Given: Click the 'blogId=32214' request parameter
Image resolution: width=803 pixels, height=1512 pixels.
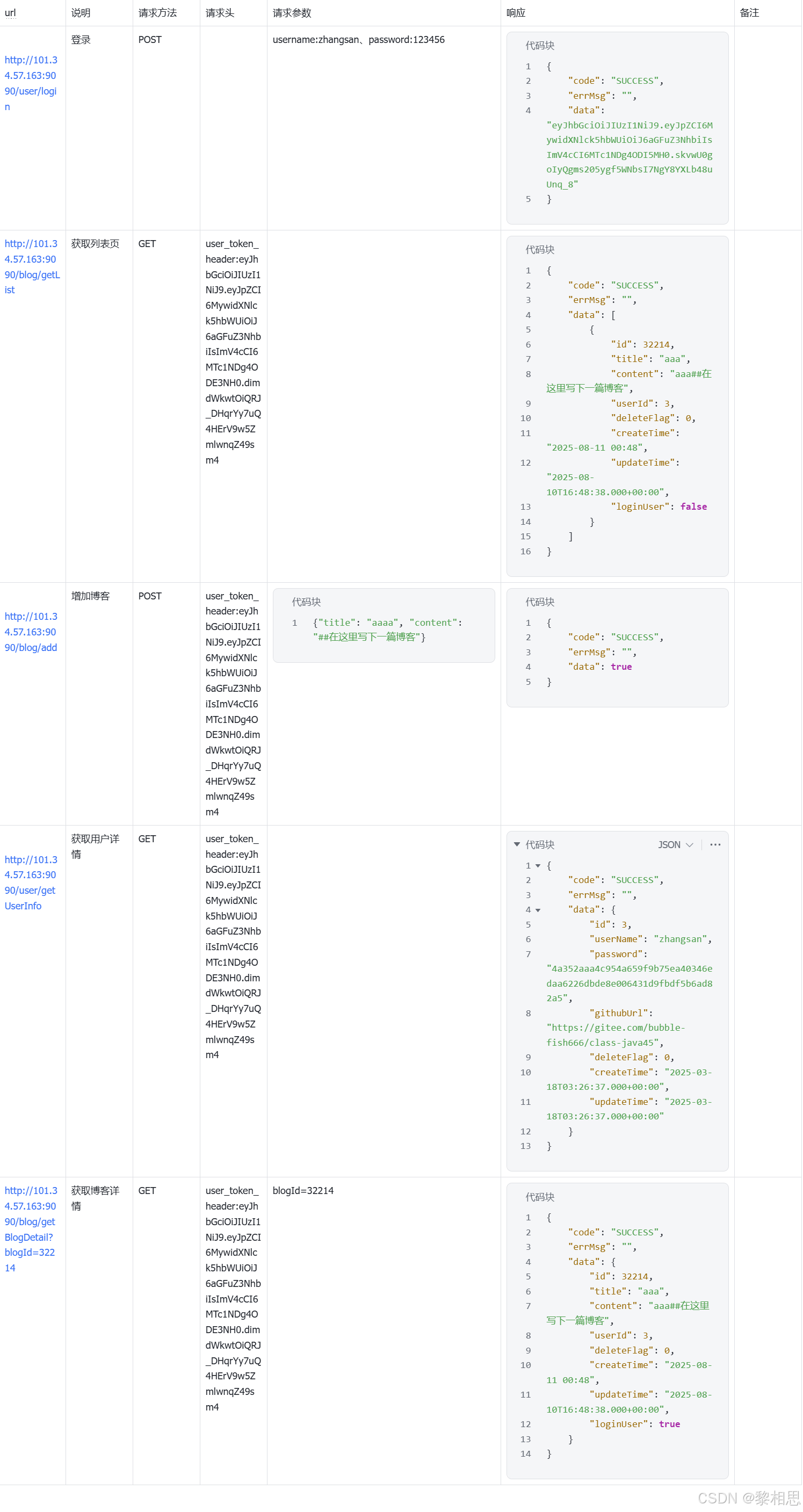Looking at the screenshot, I should coord(303,1190).
